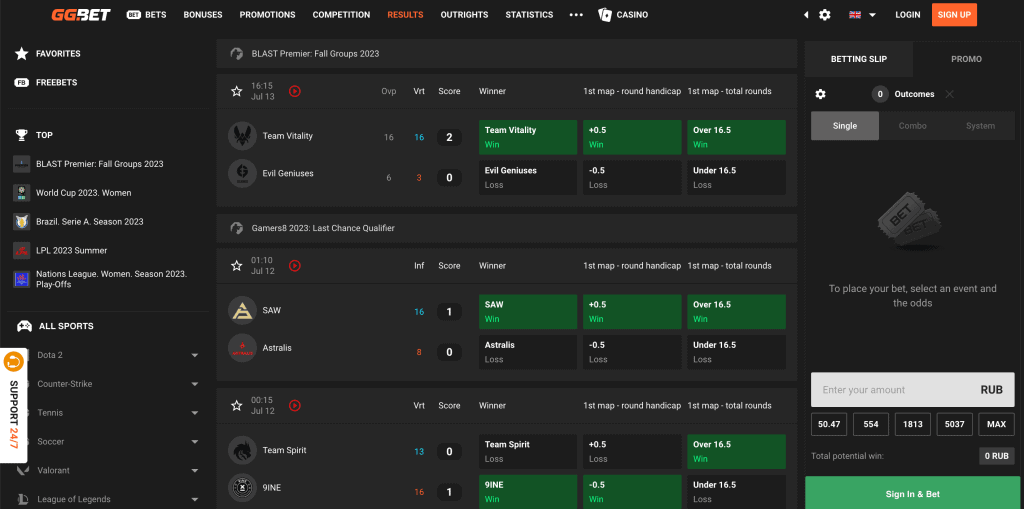Viewport: 1024px width, 509px height.
Task: Click the BLAST Premier tournament header icon
Action: pos(237,54)
